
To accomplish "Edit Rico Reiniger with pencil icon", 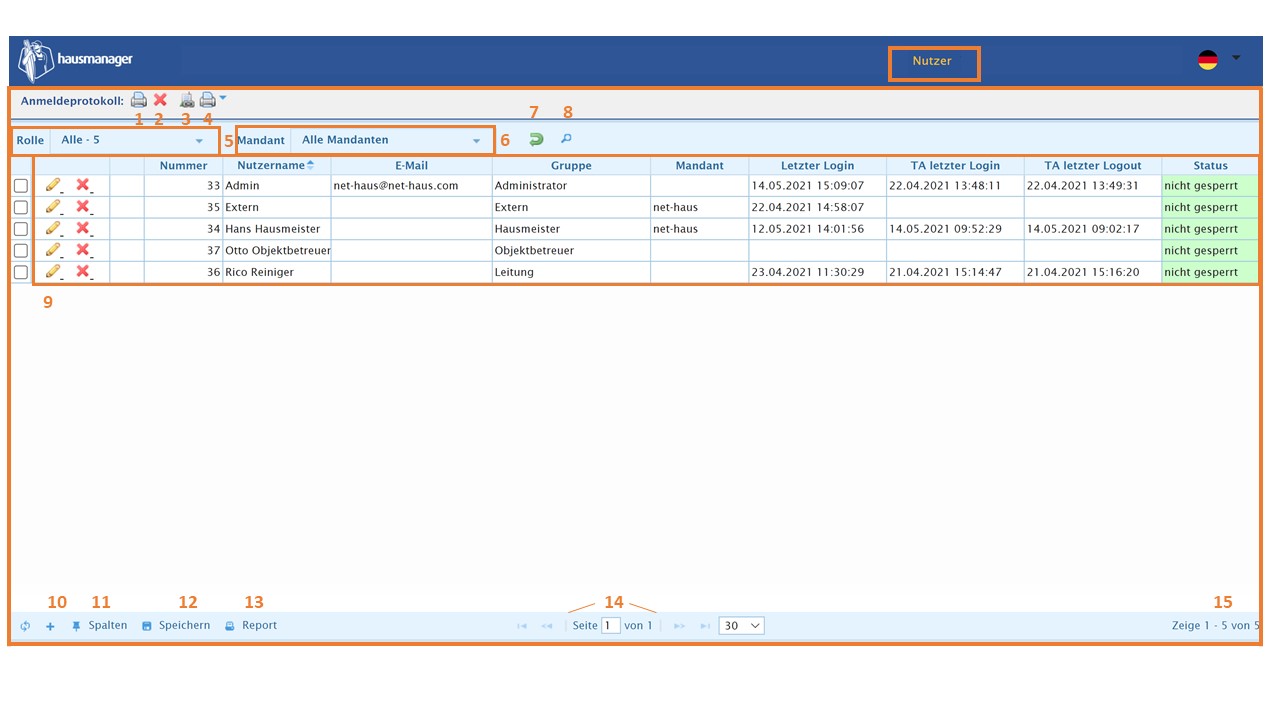I will tap(53, 272).
